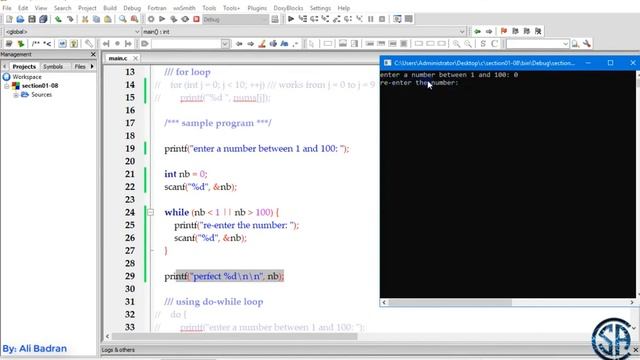Screen dimensions: 640x360
Task: Redo the last undone edit
Action: 70,19
